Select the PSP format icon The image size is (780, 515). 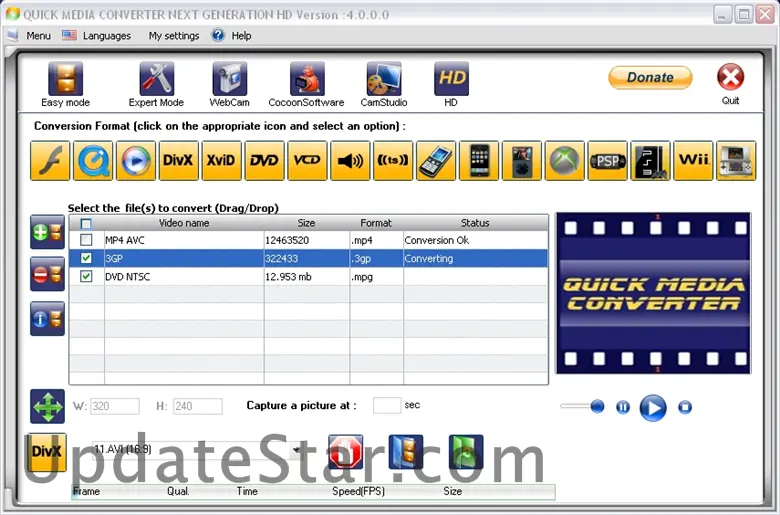tap(607, 160)
